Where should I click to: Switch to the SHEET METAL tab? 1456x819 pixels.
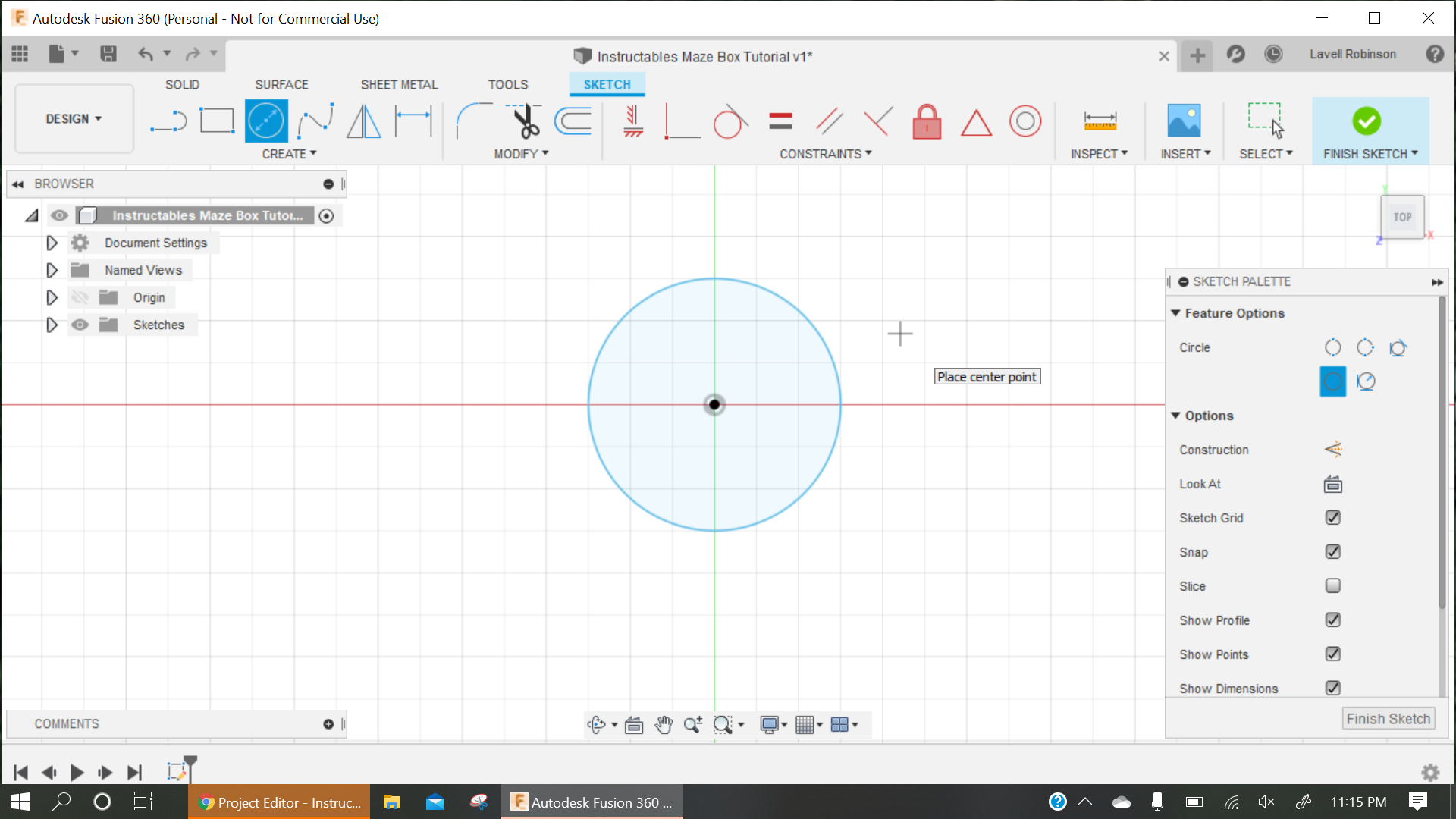tap(400, 85)
